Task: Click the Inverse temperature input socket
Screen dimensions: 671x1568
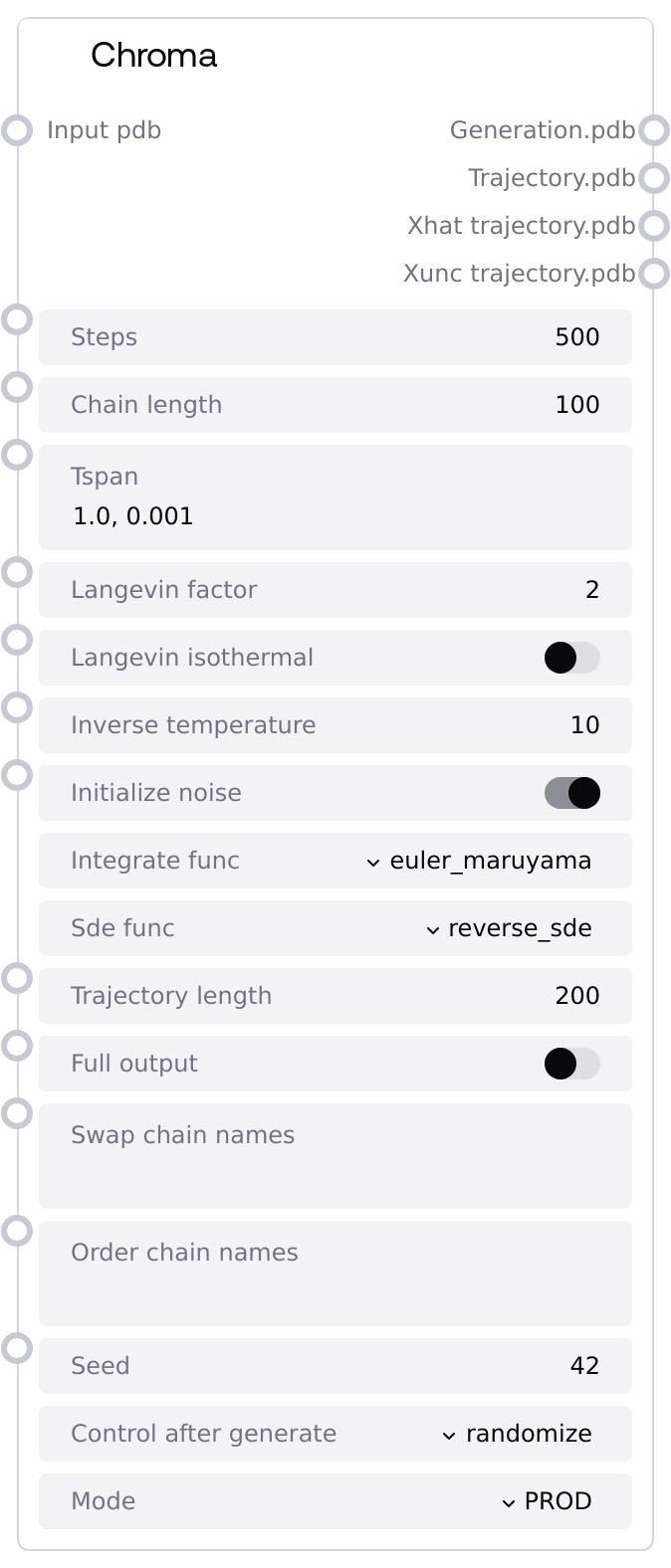Action: pyautogui.click(x=17, y=707)
